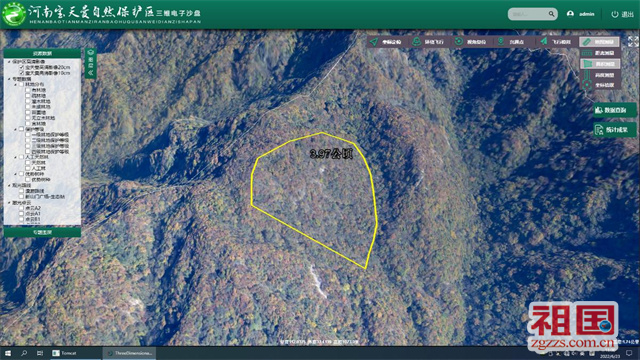
Task: Start the flight simulation tool
Action: [x=544, y=42]
